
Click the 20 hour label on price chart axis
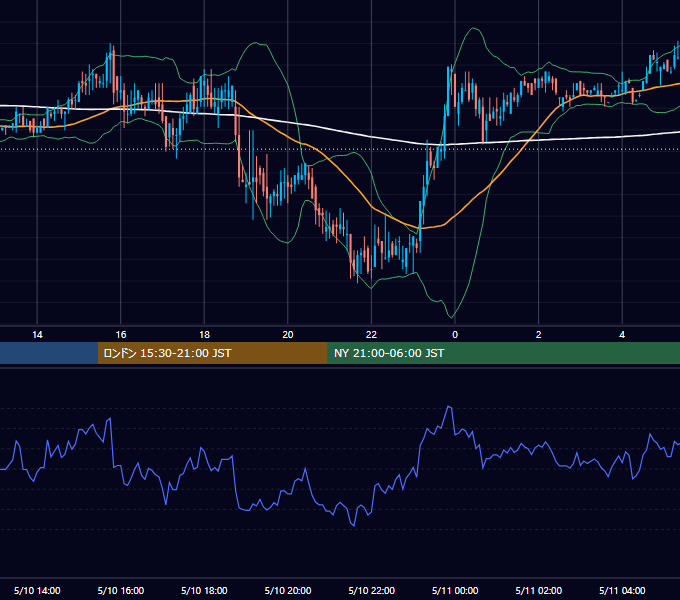(x=288, y=335)
